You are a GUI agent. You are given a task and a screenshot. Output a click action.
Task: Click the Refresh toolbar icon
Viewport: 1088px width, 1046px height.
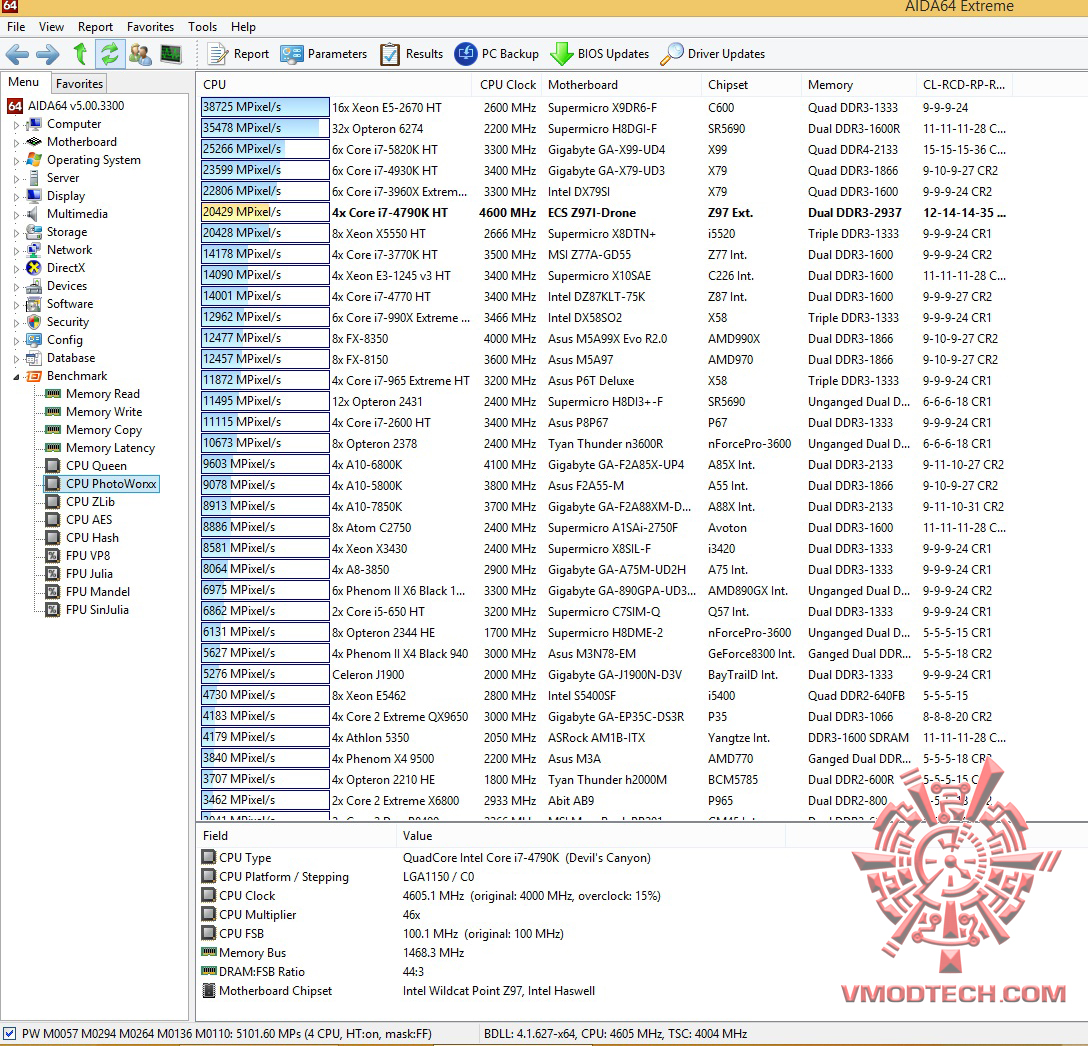(110, 54)
